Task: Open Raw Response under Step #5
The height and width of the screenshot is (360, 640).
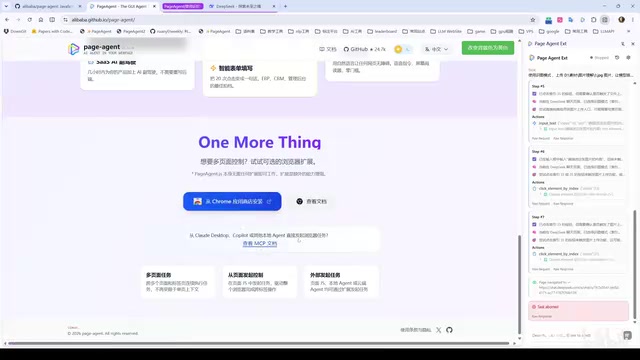Action: tap(563, 138)
